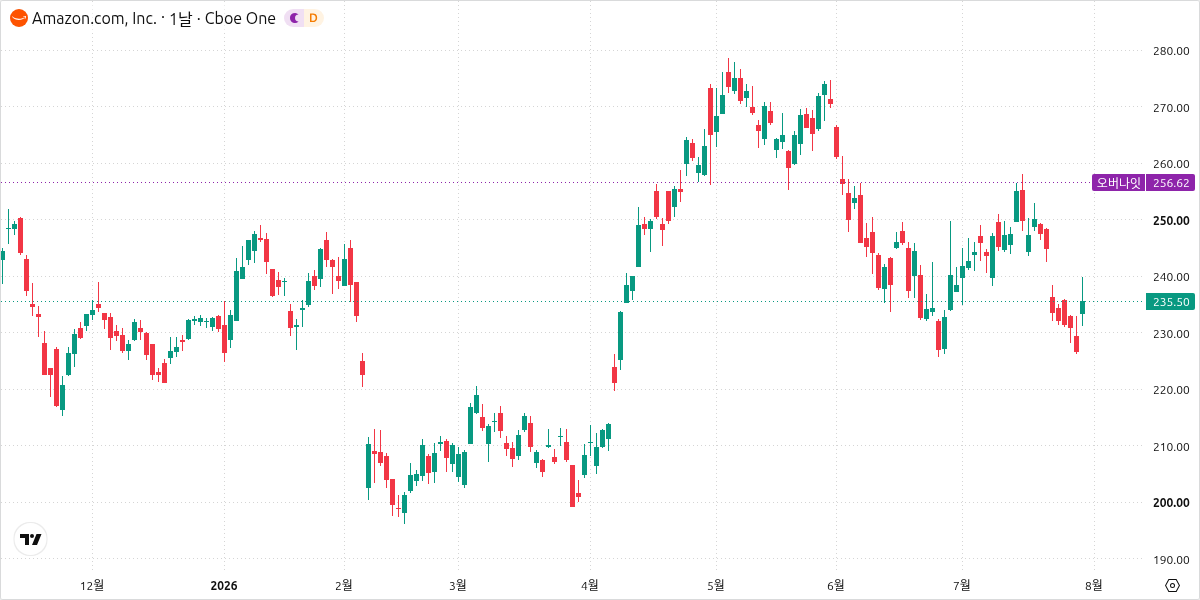Click the 7월 time axis label
This screenshot has height=600, width=1200.
(962, 585)
